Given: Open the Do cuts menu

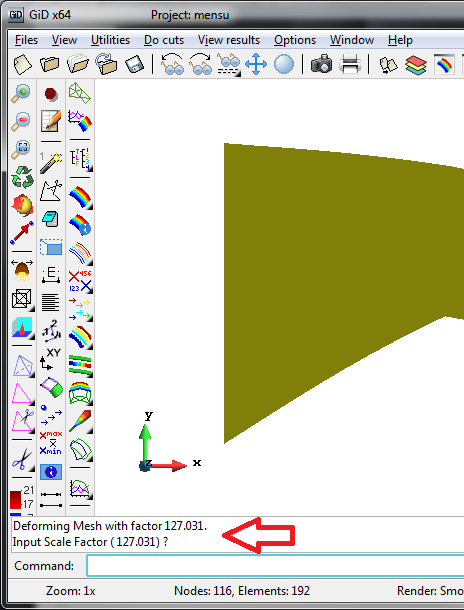Looking at the screenshot, I should tap(164, 40).
